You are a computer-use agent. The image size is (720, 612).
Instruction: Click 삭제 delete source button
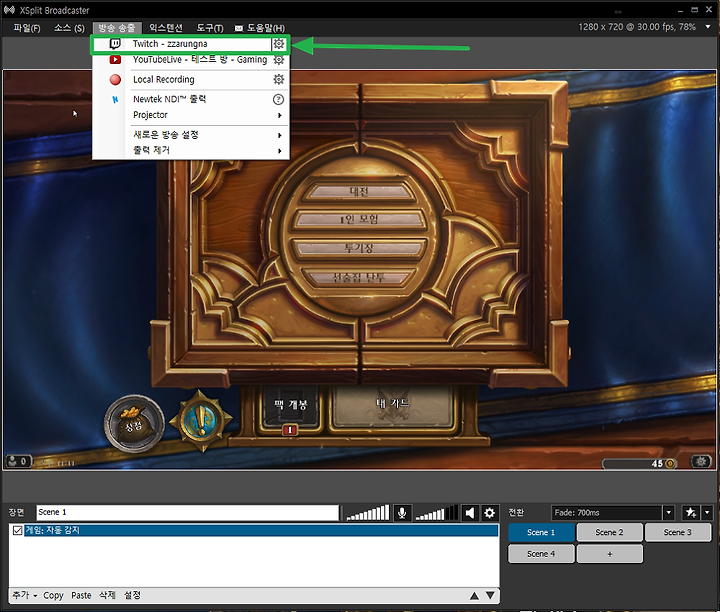(107, 595)
